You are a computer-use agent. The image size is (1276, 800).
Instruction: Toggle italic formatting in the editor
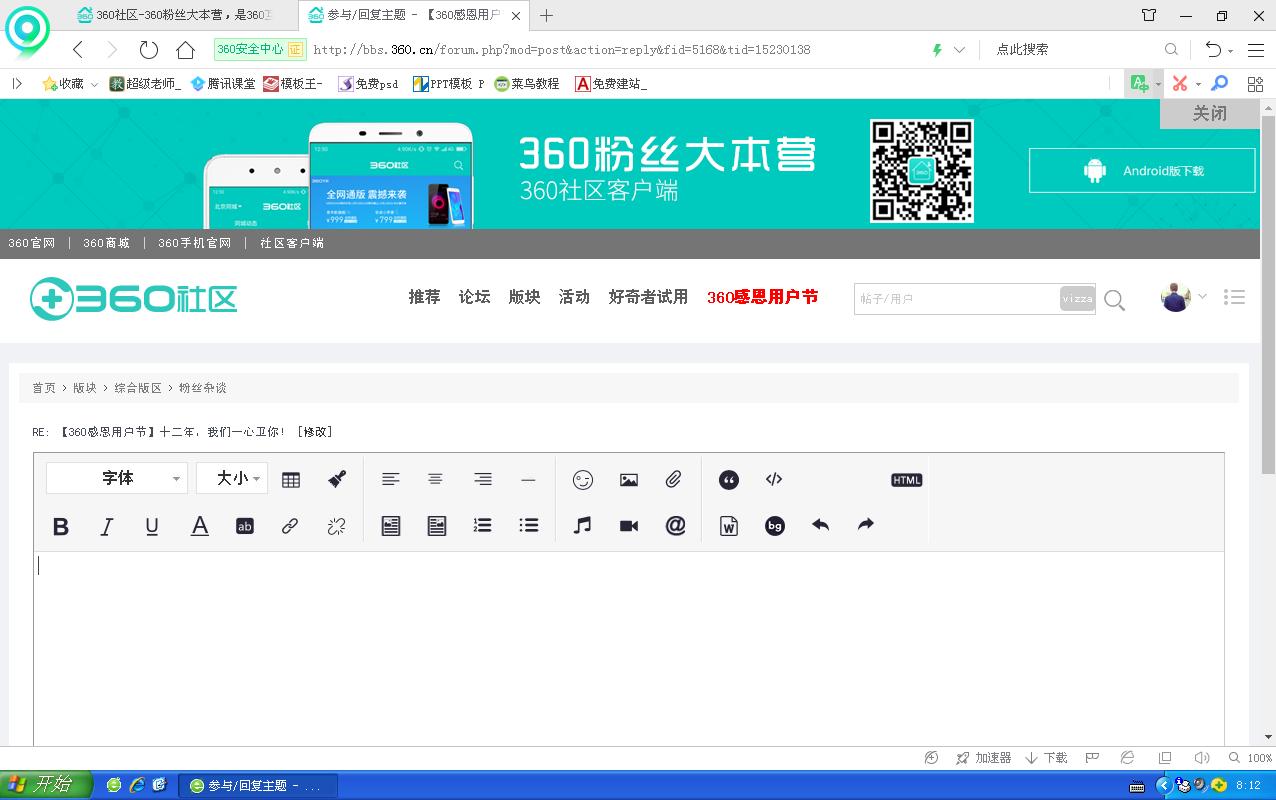[x=106, y=526]
